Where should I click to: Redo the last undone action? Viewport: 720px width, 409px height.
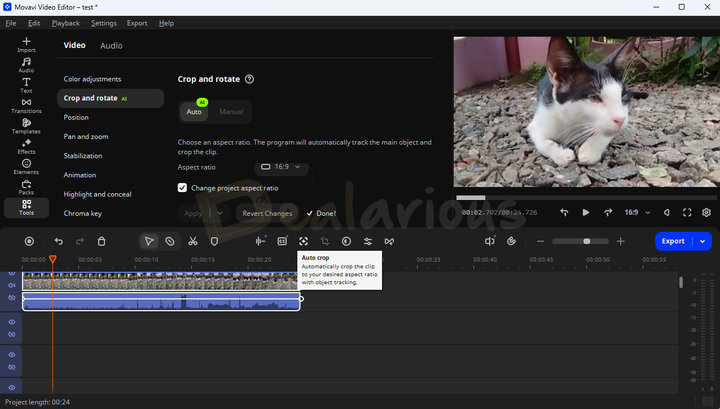tap(80, 241)
